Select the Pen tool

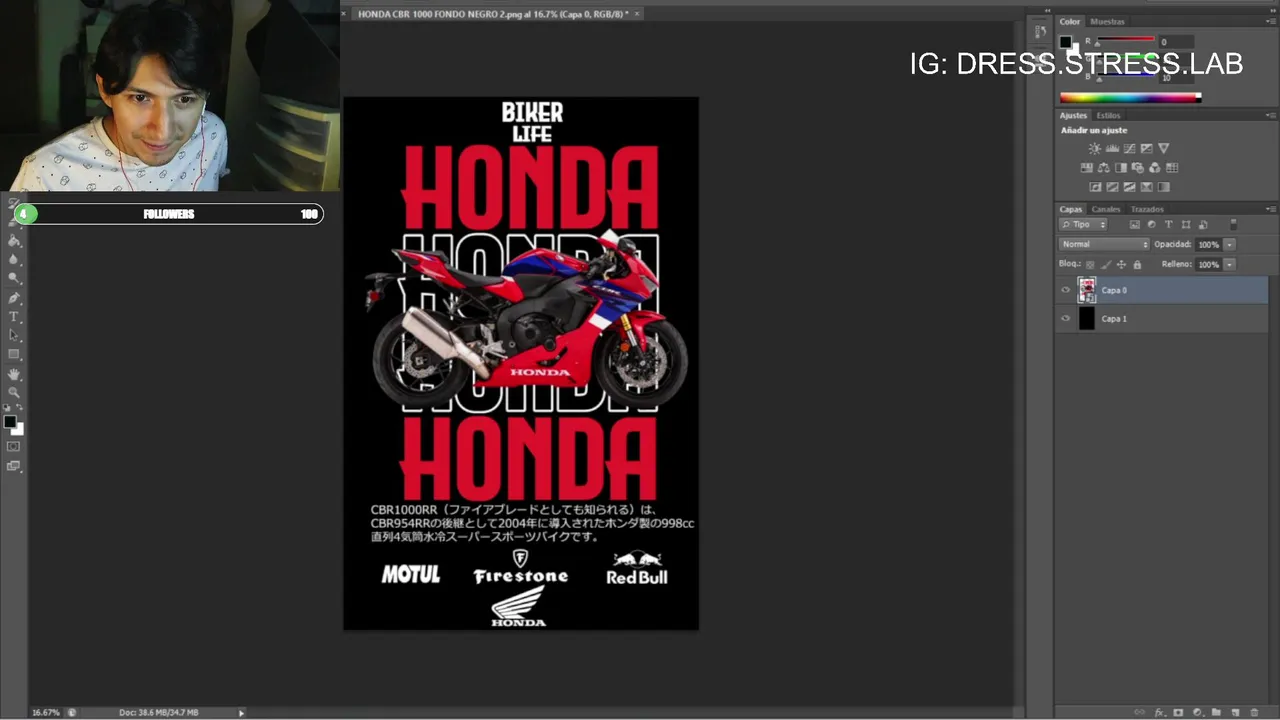pos(14,298)
